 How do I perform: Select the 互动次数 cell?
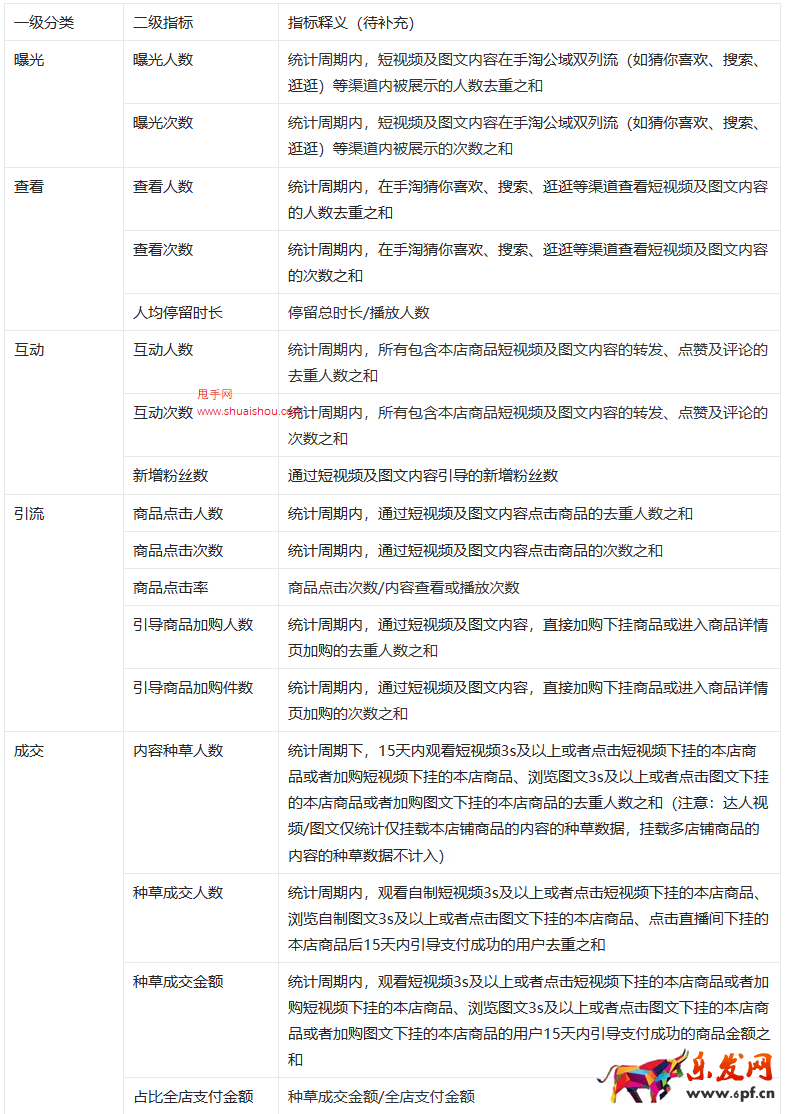click(x=201, y=425)
